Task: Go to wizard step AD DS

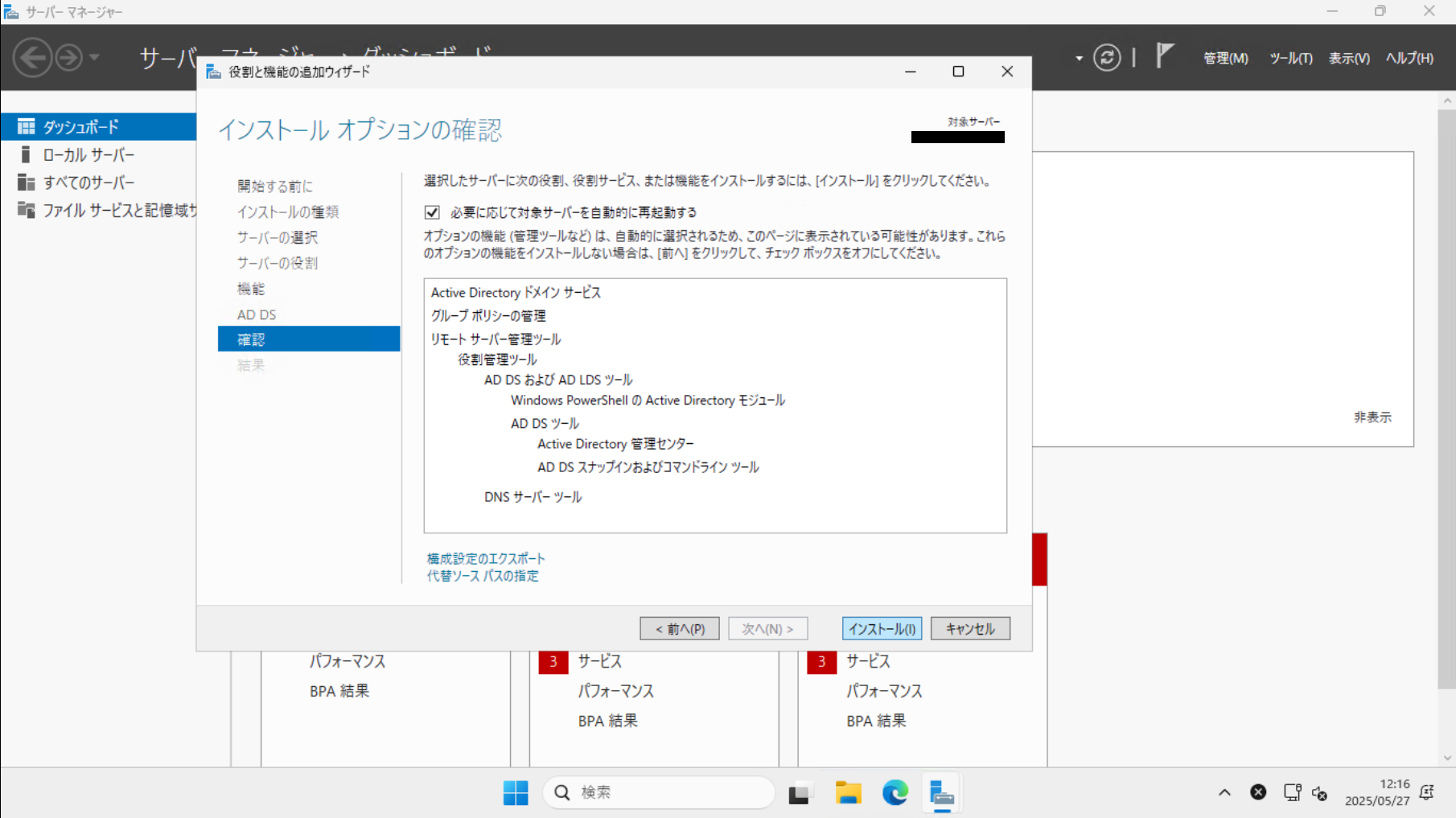Action: click(257, 314)
